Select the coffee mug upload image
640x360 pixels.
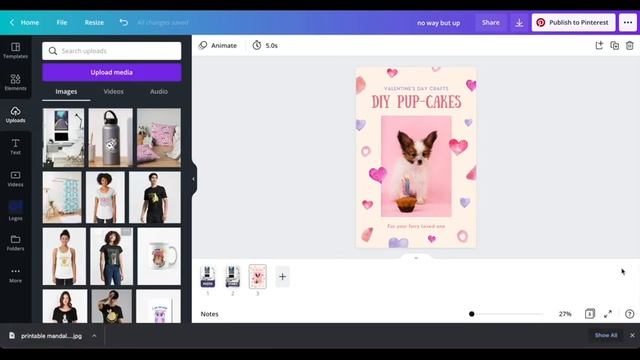[159, 256]
